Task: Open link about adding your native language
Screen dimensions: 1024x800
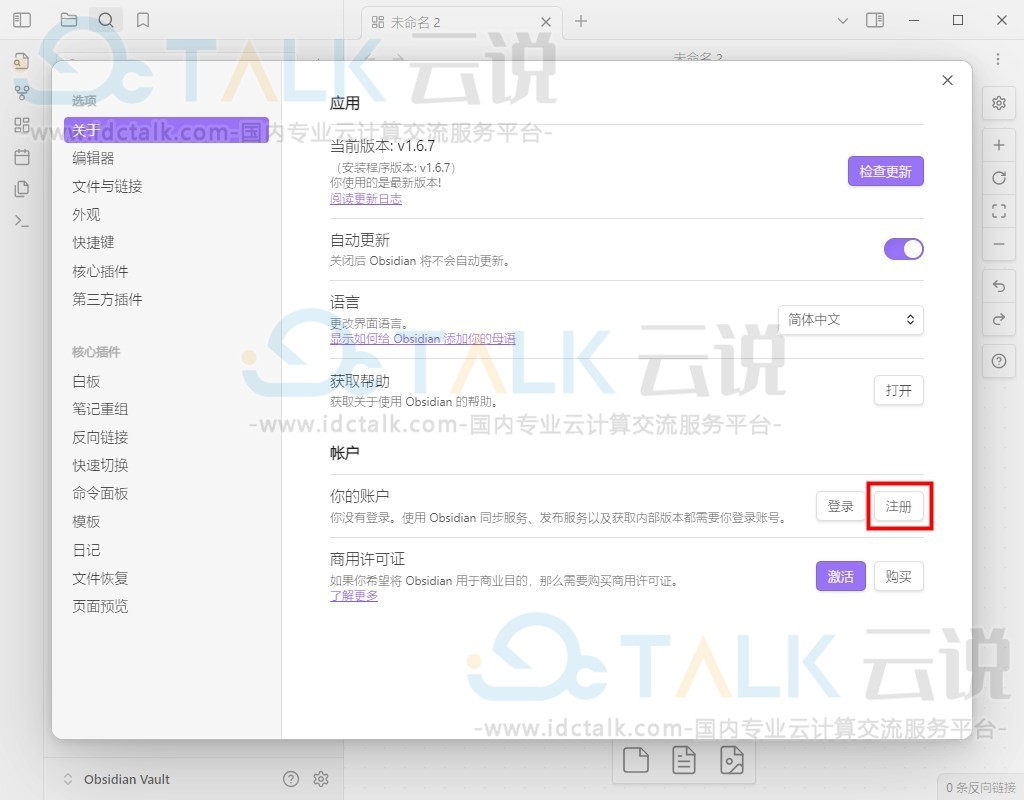Action: [x=423, y=338]
